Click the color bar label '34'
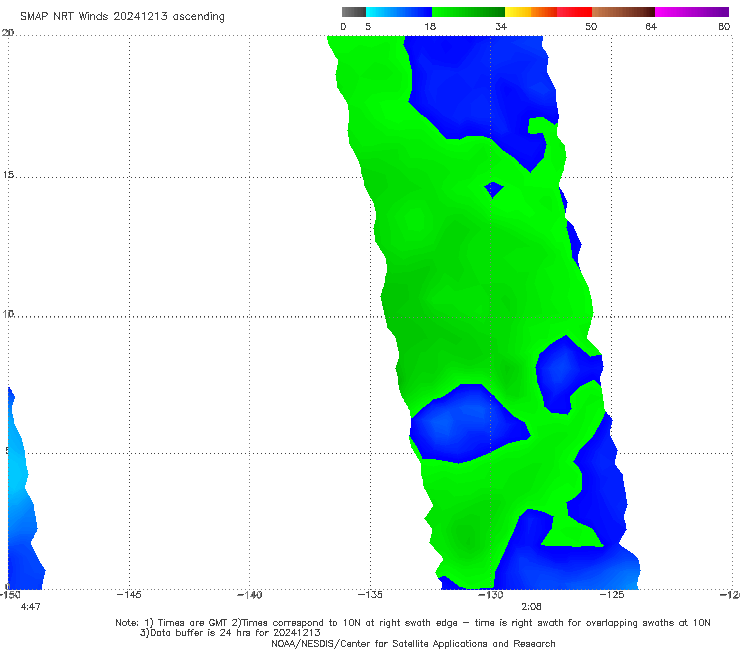This screenshot has height=650, width=740. click(501, 26)
